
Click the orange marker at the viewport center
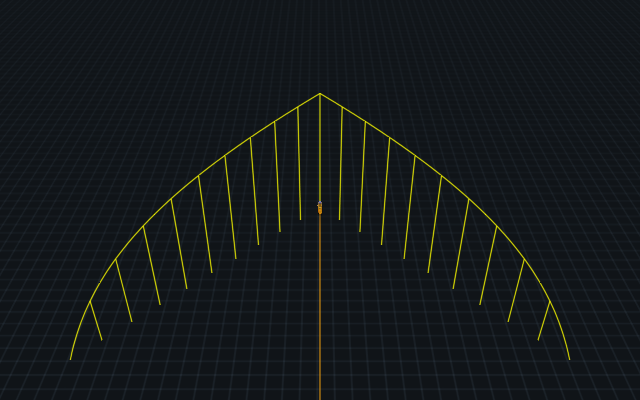pos(320,208)
